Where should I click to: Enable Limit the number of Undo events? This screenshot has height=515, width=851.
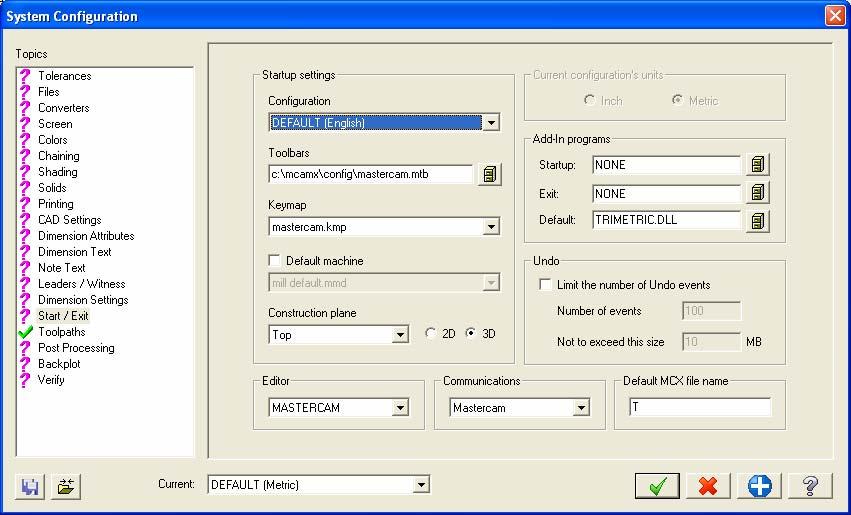pyautogui.click(x=545, y=284)
